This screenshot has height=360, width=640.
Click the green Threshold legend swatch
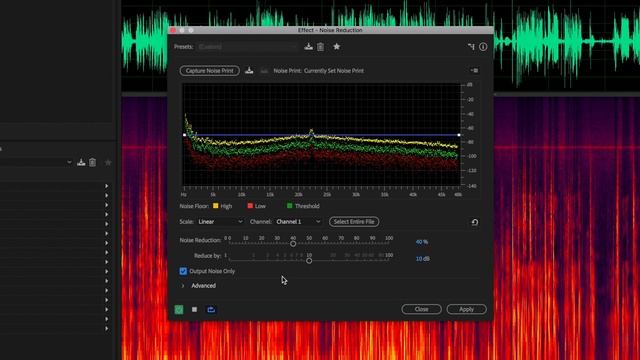[289, 206]
